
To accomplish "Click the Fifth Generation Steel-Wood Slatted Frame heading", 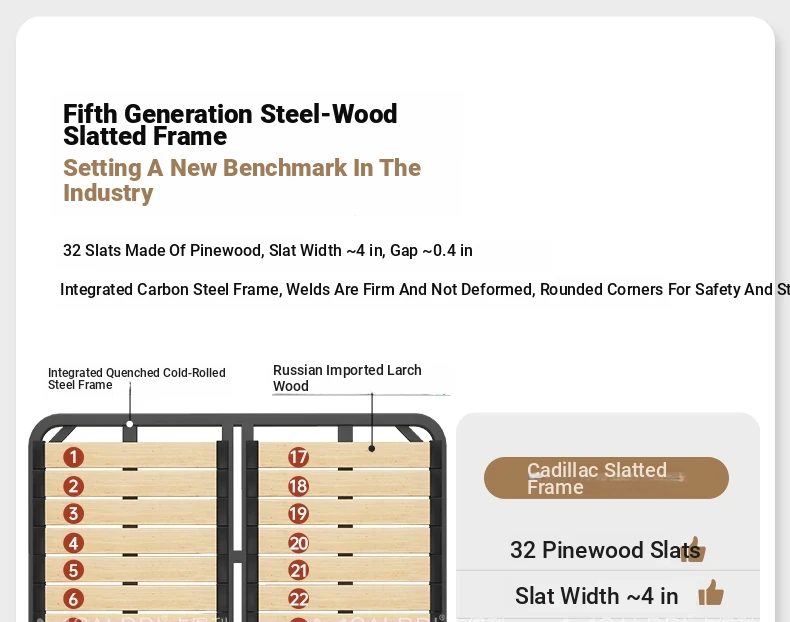I will point(230,125).
